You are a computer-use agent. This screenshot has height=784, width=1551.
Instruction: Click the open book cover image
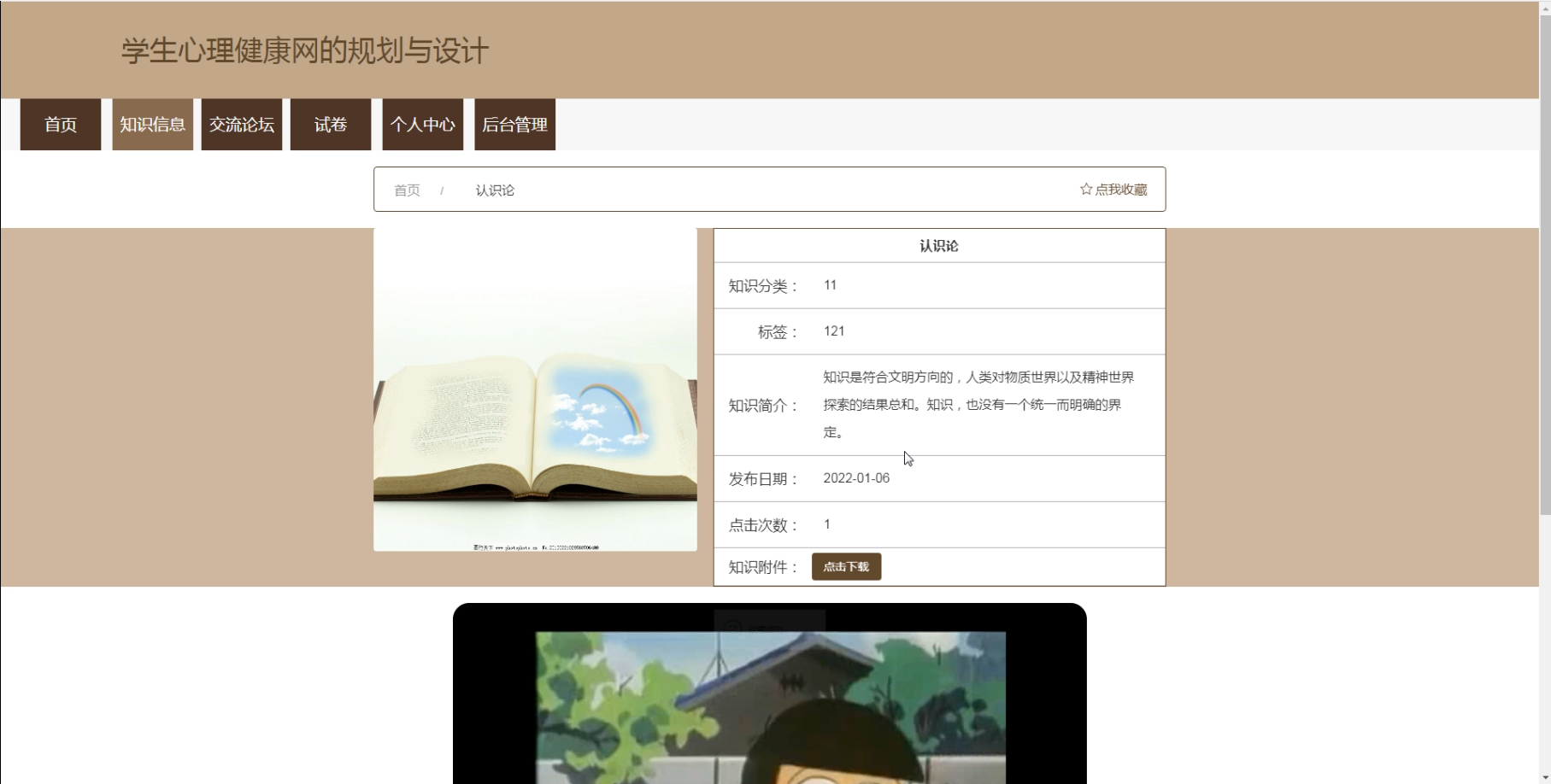point(535,389)
